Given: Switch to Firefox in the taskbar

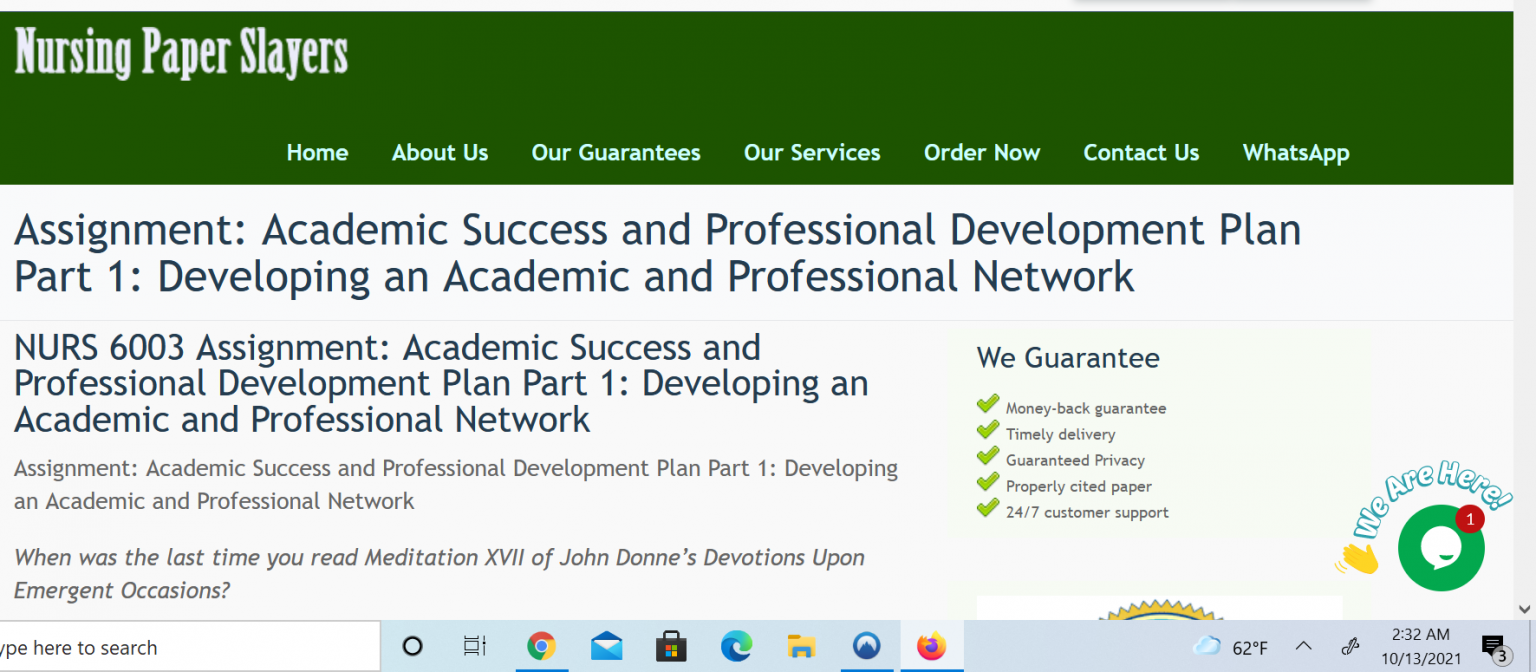Looking at the screenshot, I should pos(931,646).
